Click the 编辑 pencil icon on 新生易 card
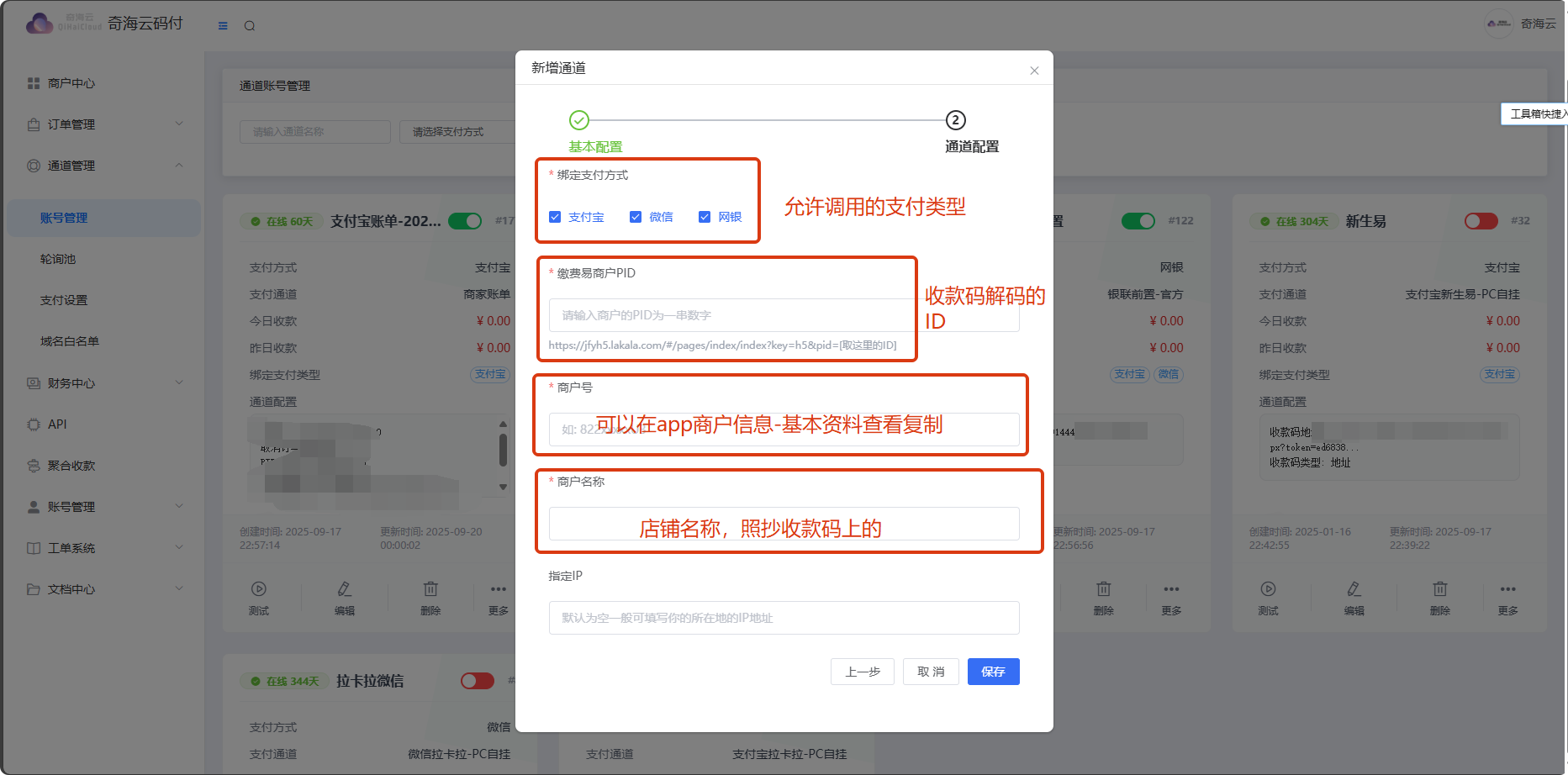The width and height of the screenshot is (1568, 775). click(1354, 588)
